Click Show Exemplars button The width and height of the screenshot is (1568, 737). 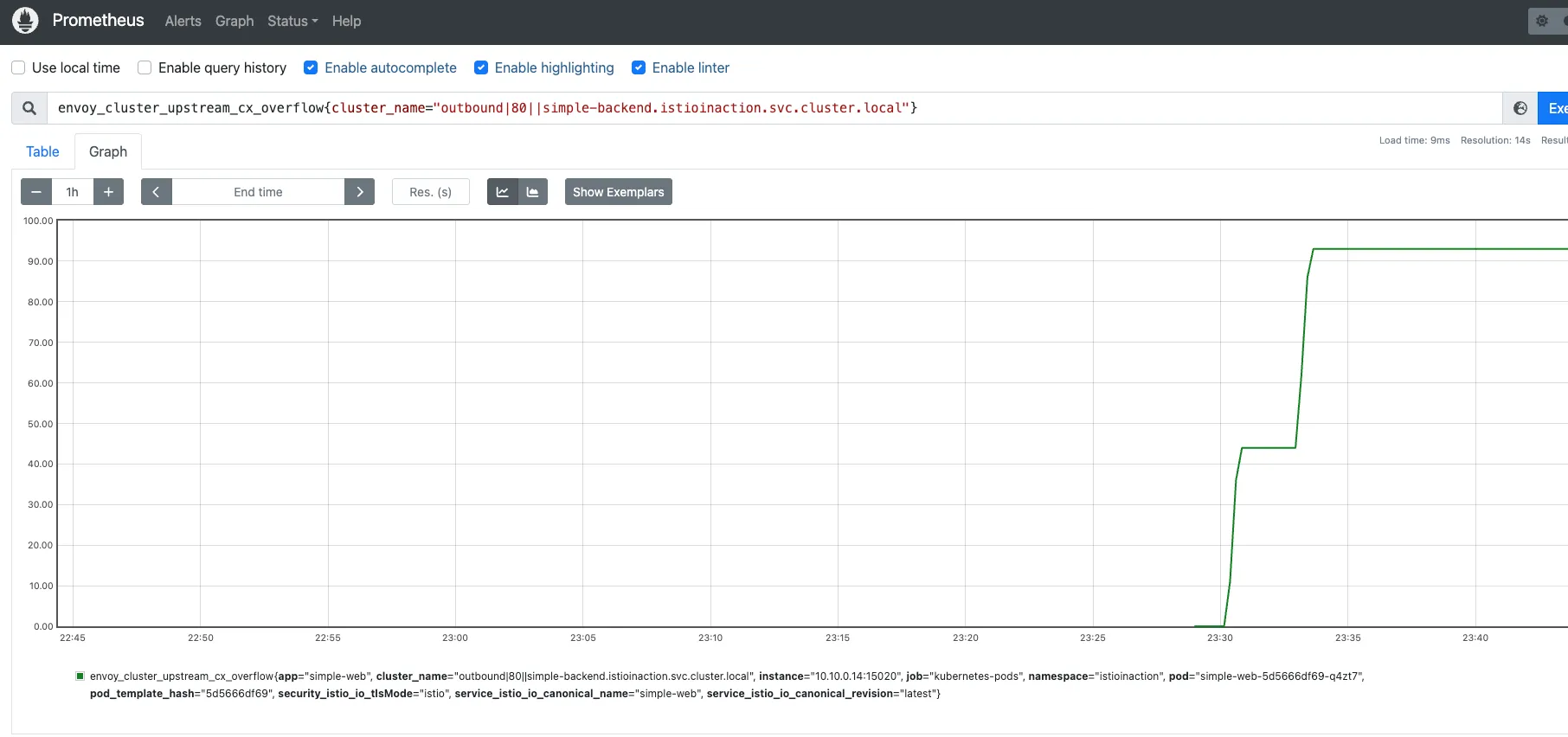pyautogui.click(x=619, y=192)
